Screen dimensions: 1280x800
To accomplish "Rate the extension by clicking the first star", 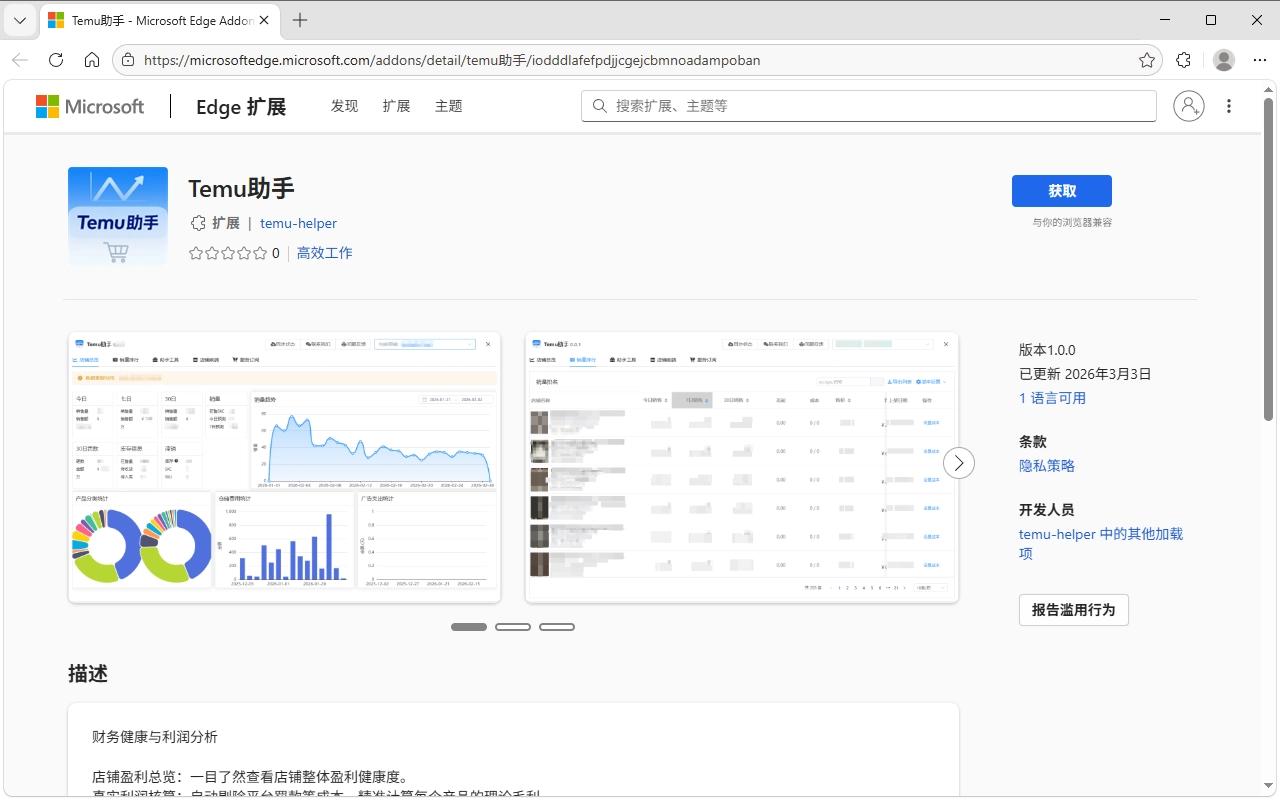I will pyautogui.click(x=196, y=253).
